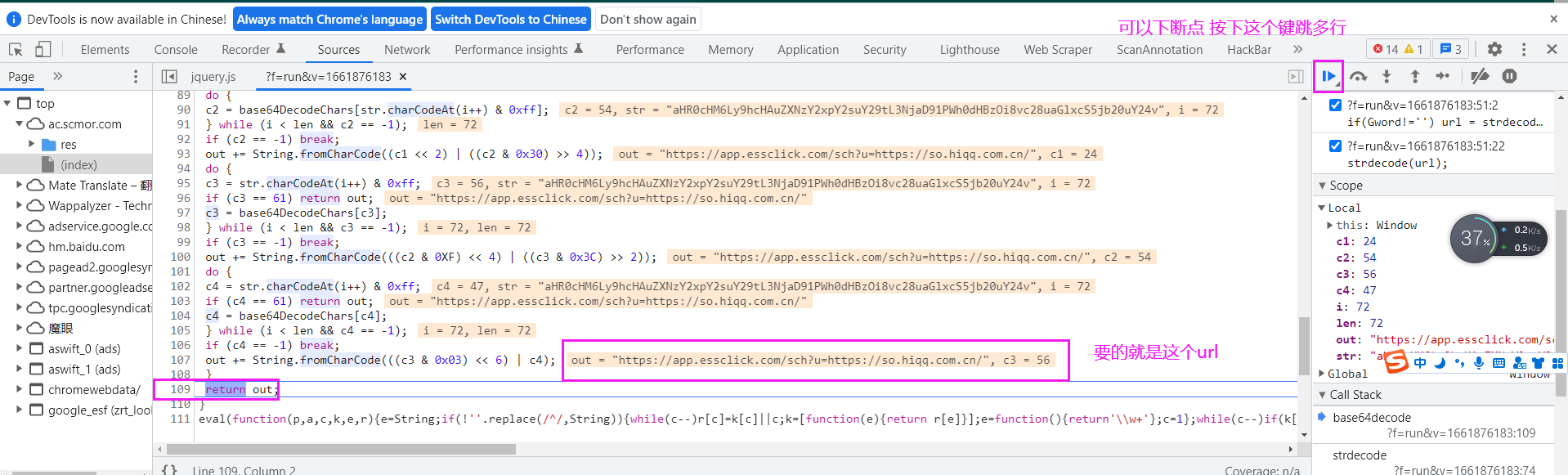The image size is (1568, 475).
Task: Collapse the top frame tree node
Action: pyautogui.click(x=7, y=103)
